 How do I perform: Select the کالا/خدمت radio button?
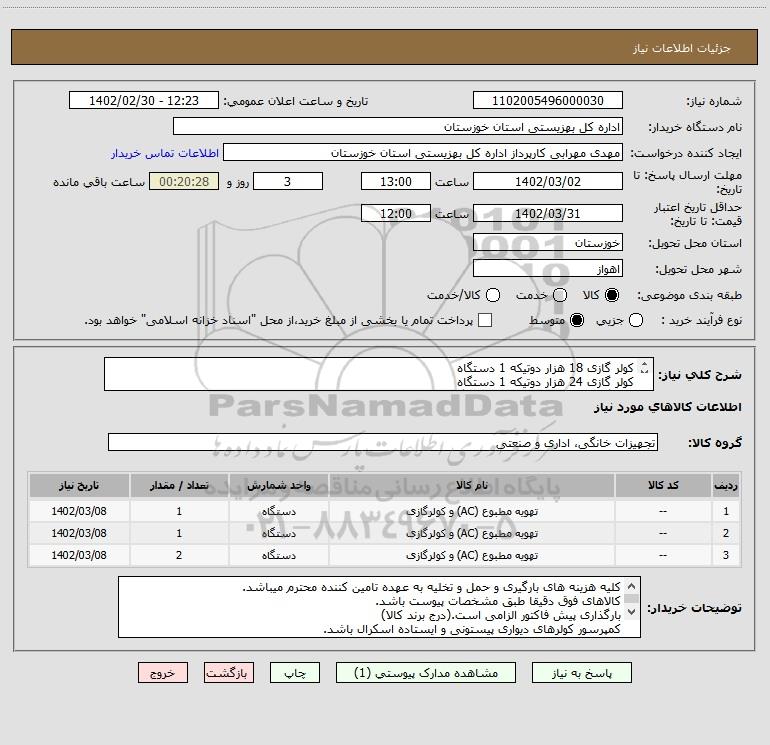493,295
